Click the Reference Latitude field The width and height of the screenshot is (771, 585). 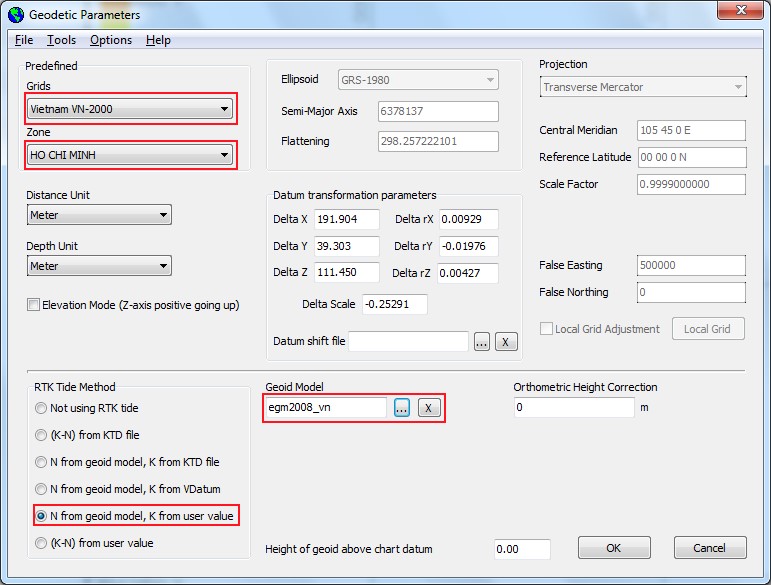692,157
